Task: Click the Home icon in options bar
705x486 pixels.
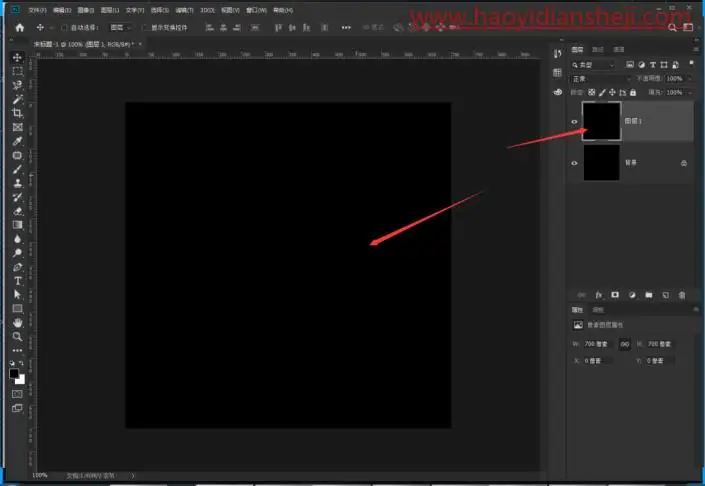Action: (19, 27)
